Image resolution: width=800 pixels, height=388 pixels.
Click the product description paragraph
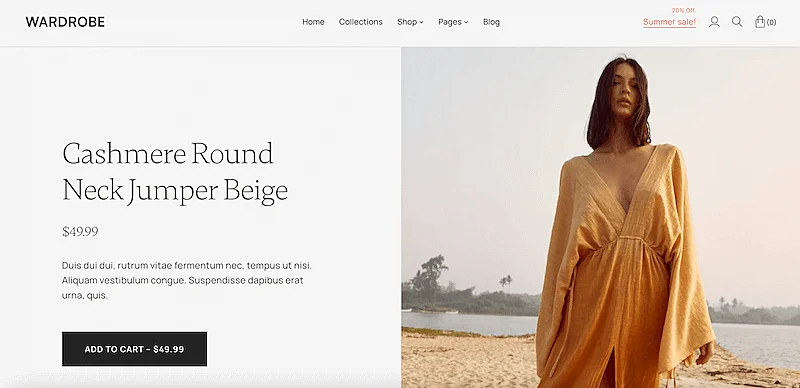coord(187,280)
